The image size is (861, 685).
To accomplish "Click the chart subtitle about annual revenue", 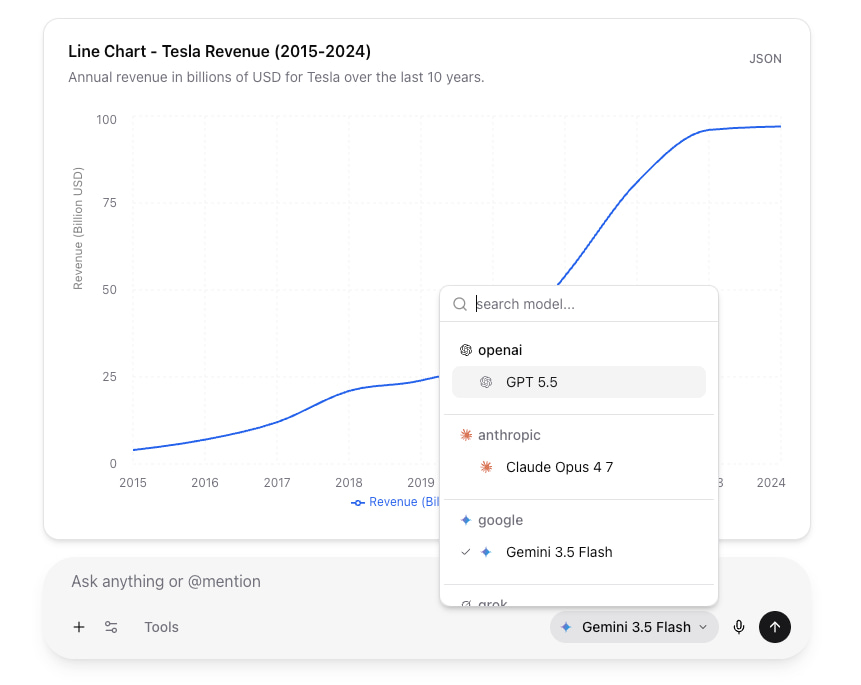I will pos(276,77).
